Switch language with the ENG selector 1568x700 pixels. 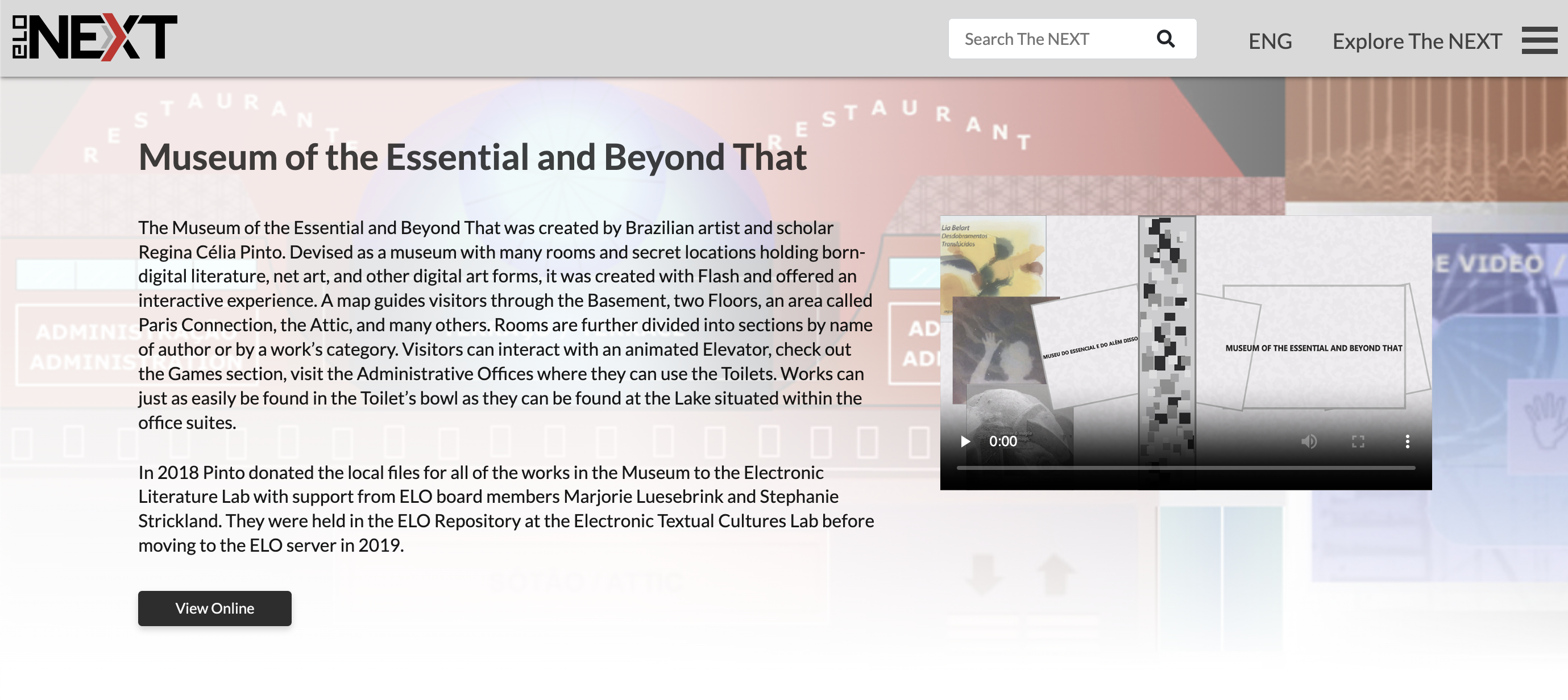coord(1270,41)
